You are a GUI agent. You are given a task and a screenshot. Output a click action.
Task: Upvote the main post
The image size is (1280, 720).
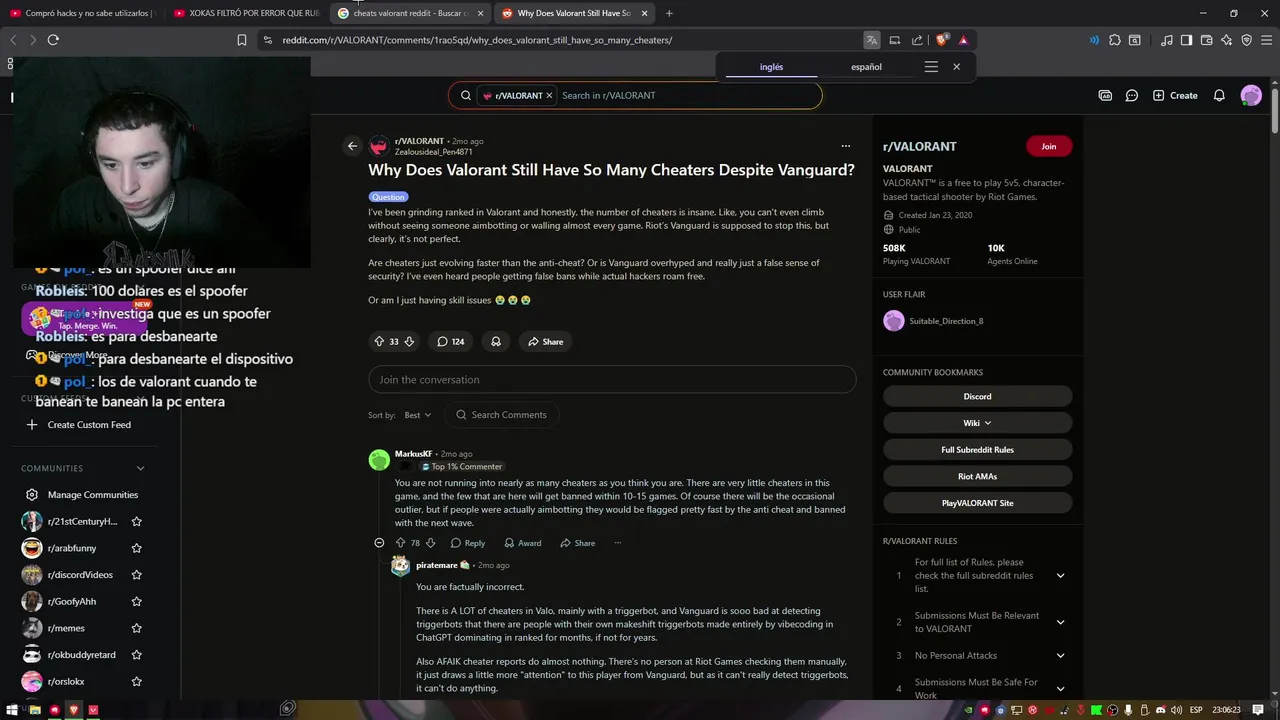pos(379,341)
